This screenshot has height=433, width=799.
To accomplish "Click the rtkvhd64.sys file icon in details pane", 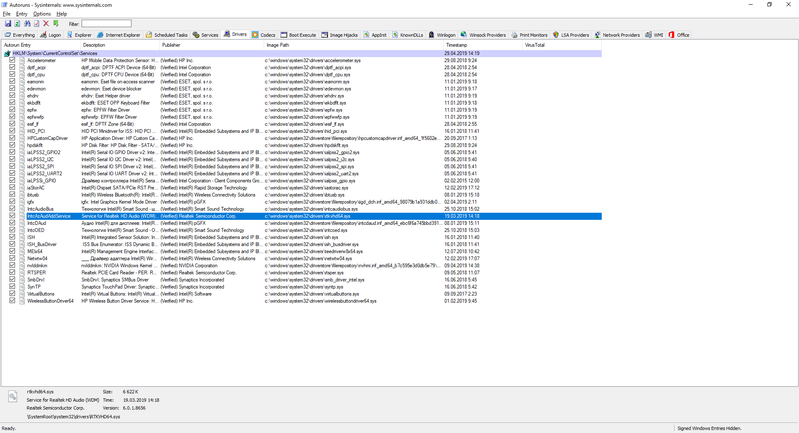I will click(13, 397).
